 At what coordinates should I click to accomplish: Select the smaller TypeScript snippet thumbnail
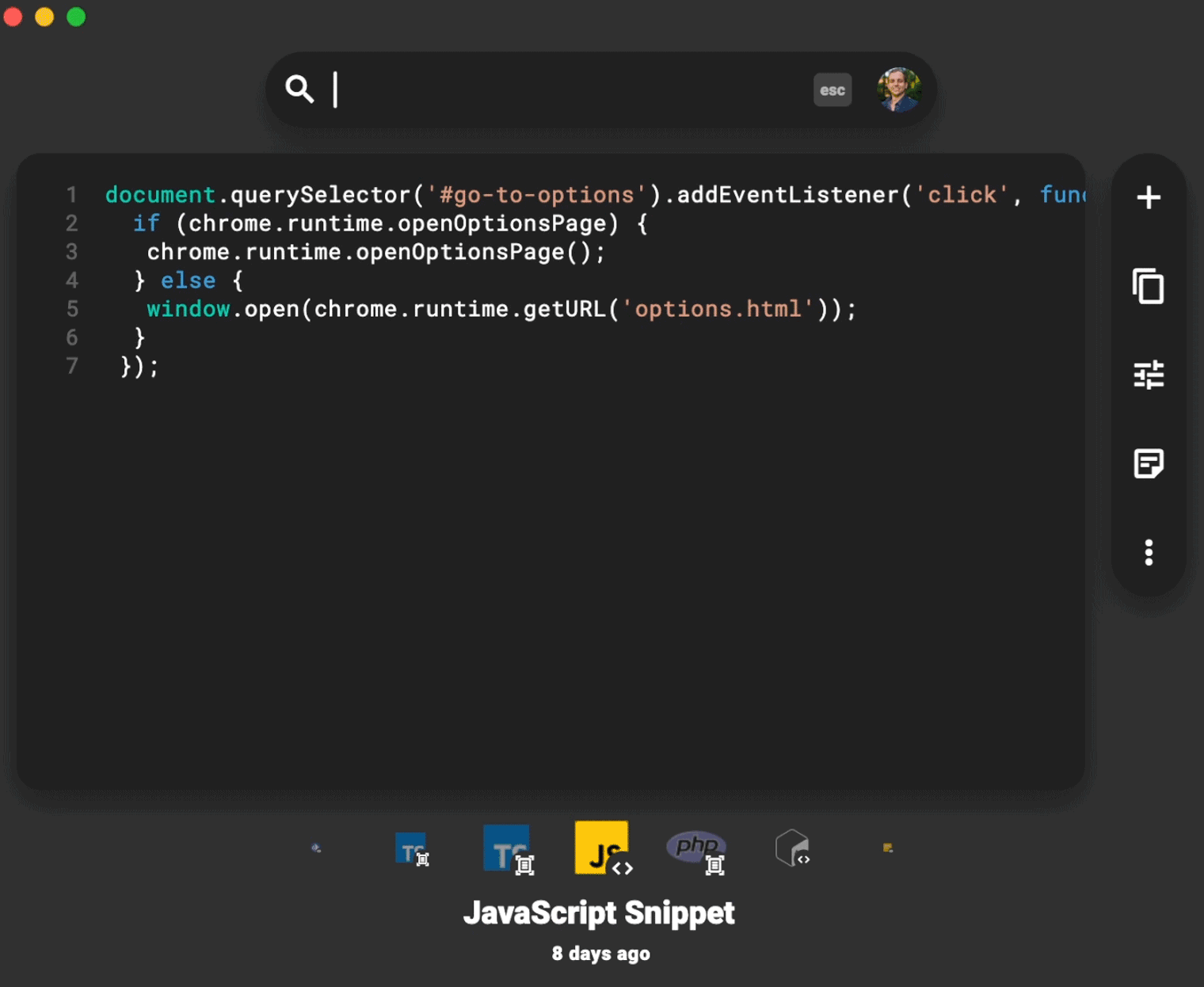click(412, 849)
